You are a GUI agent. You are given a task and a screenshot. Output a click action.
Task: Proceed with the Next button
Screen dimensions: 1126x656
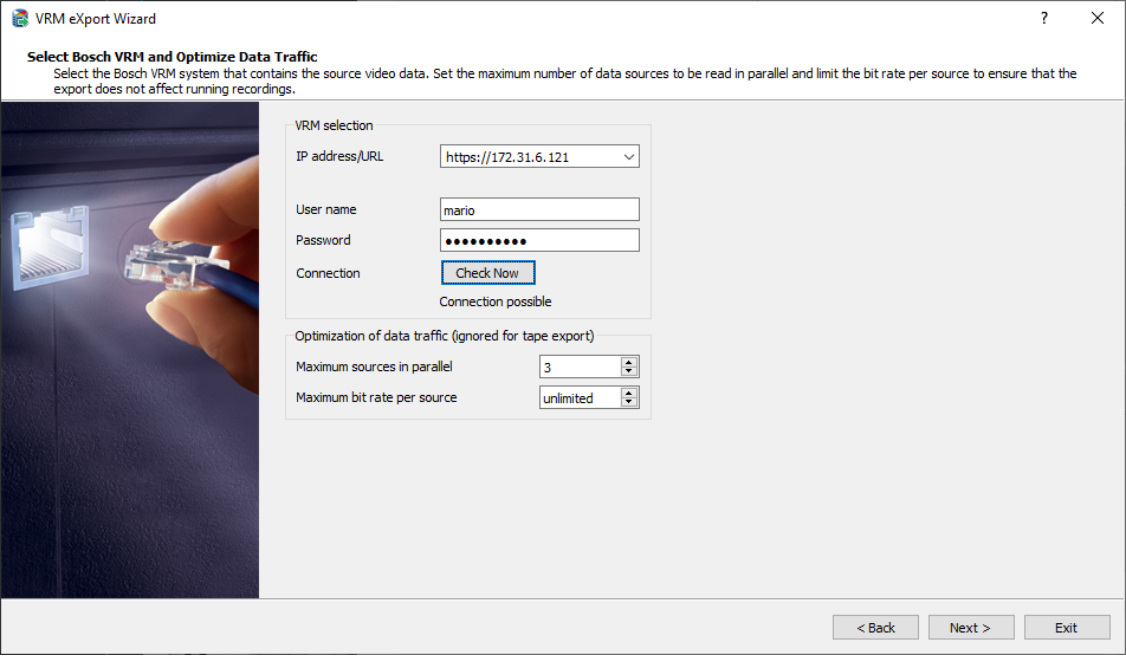971,628
